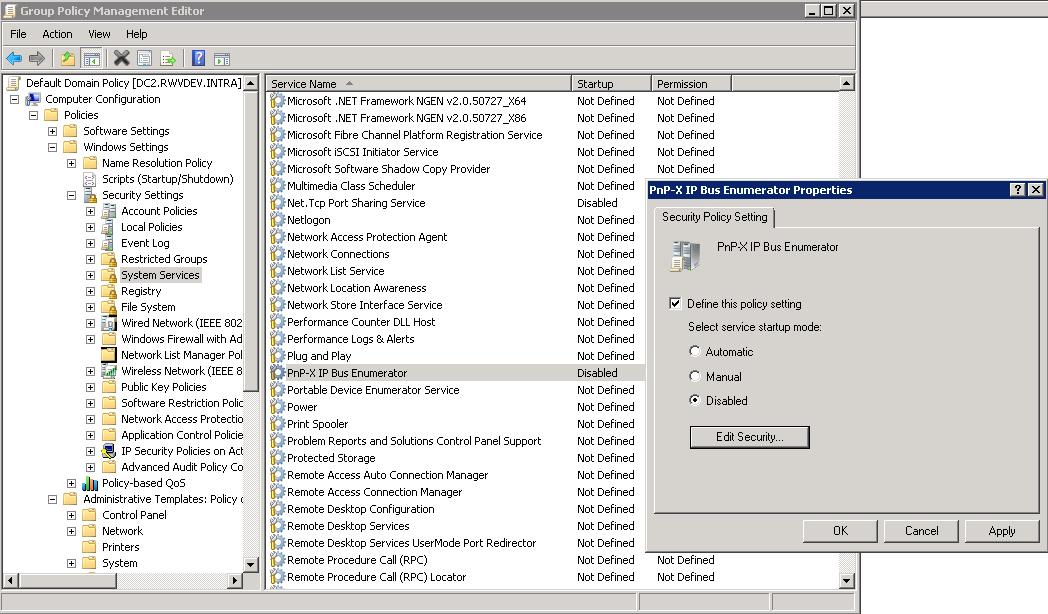Image resolution: width=1048 pixels, height=614 pixels.
Task: Collapse the Security Settings tree node
Action: [72, 195]
